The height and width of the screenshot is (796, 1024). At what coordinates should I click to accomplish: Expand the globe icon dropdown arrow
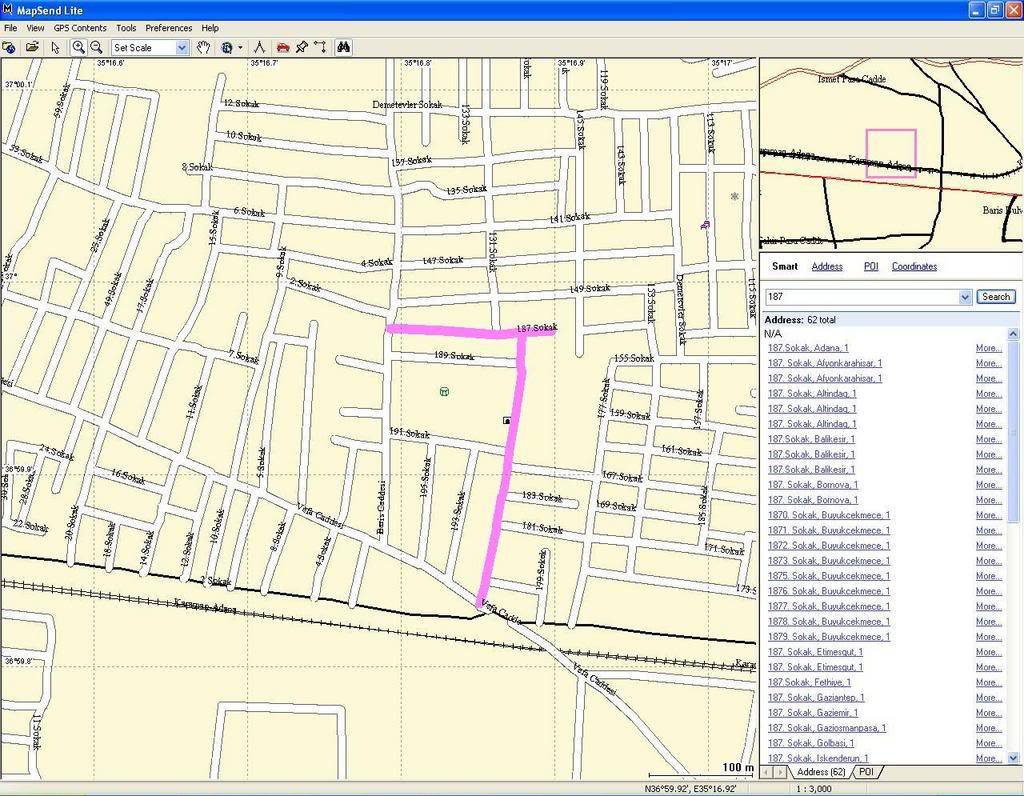[x=240, y=47]
